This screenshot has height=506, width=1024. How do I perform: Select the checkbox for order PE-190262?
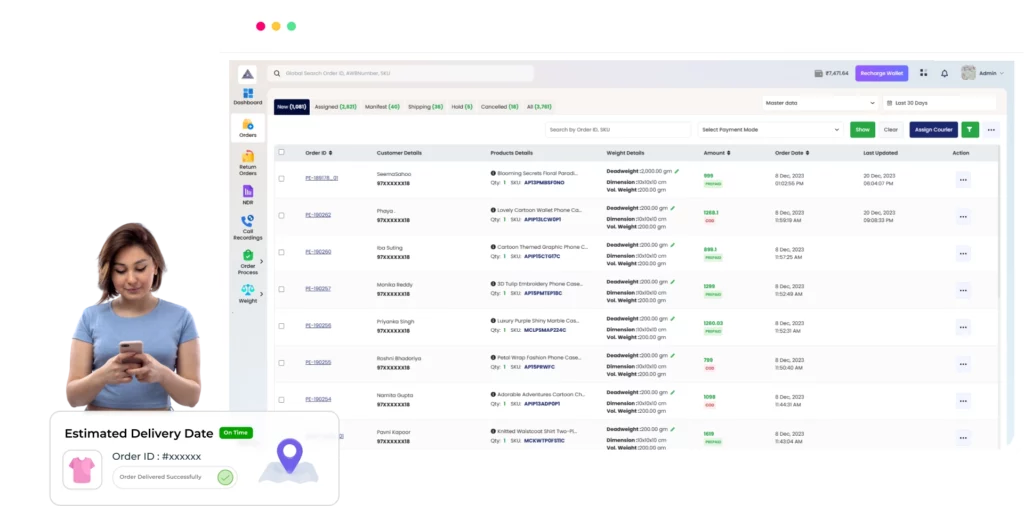[x=281, y=215]
